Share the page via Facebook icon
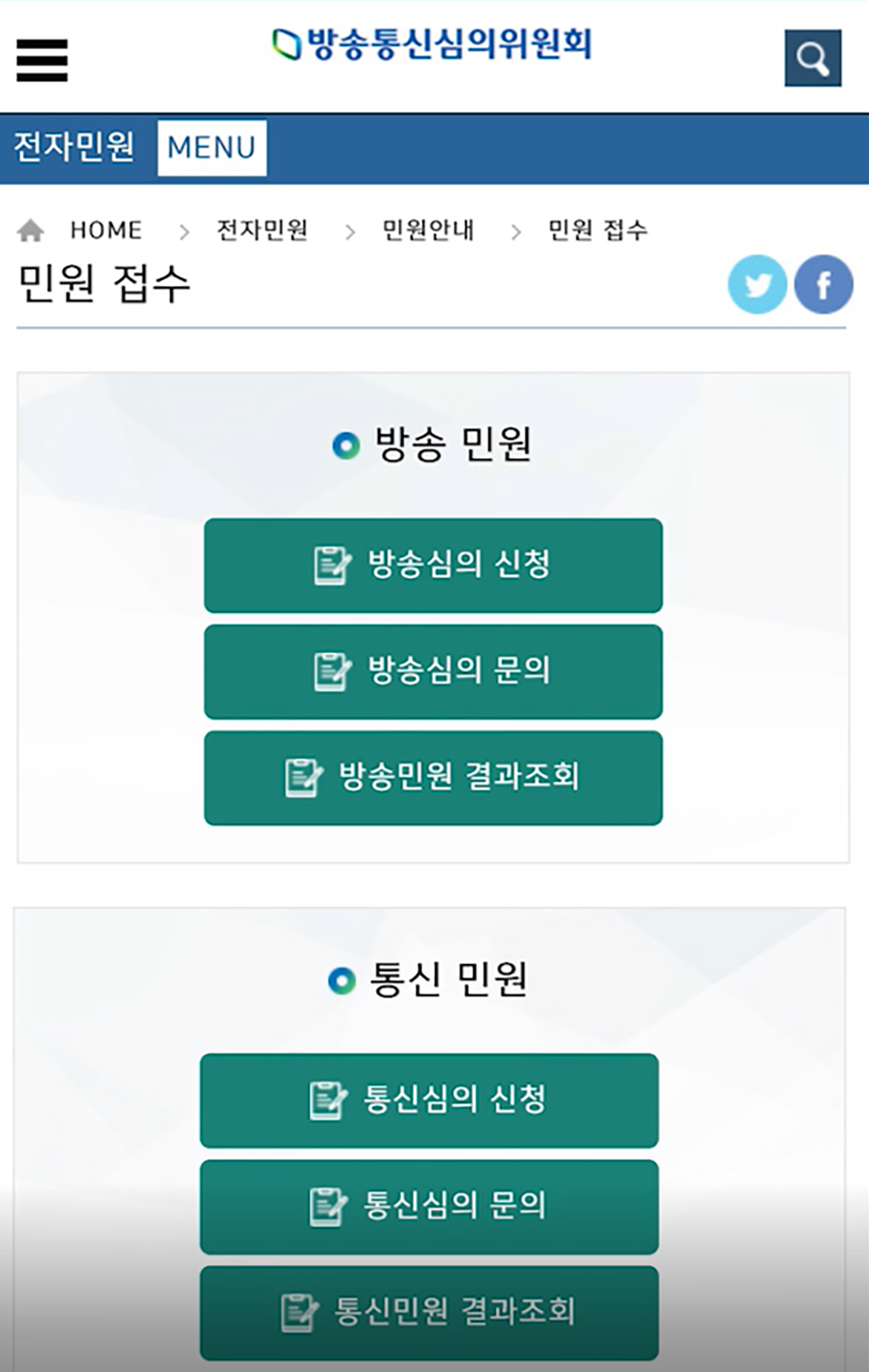Screen dimensions: 869x1372 tap(824, 285)
